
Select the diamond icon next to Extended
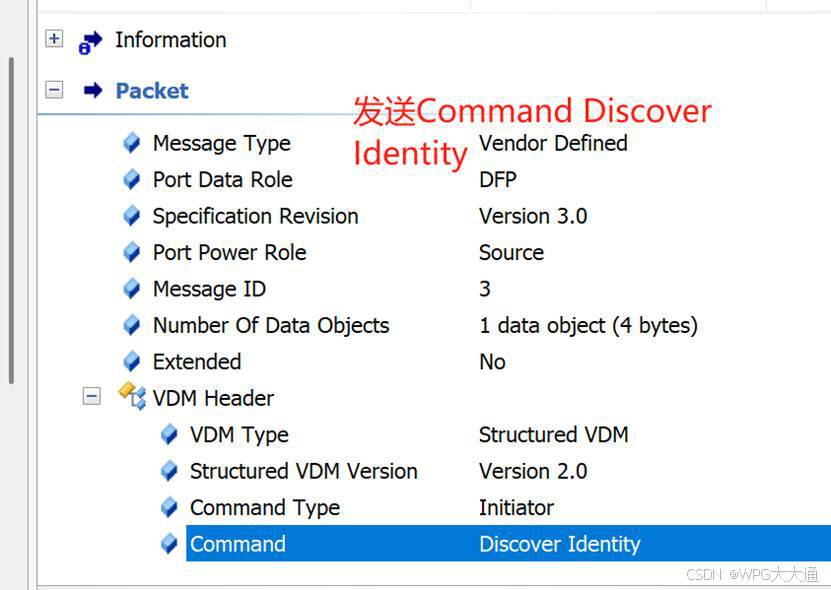tap(131, 362)
